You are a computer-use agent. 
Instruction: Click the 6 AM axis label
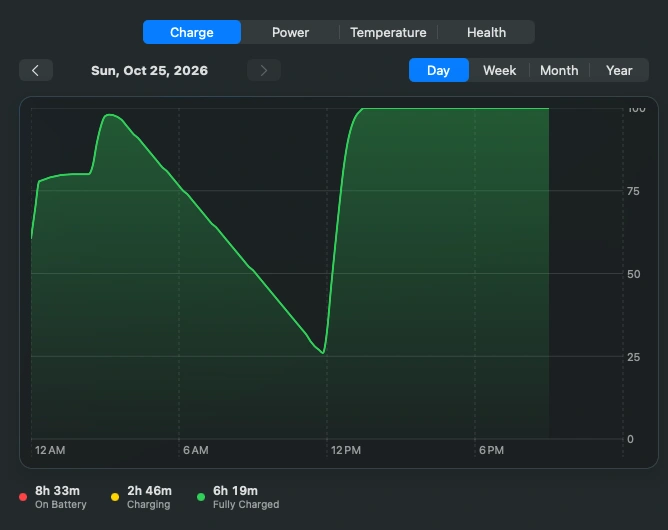coord(196,450)
